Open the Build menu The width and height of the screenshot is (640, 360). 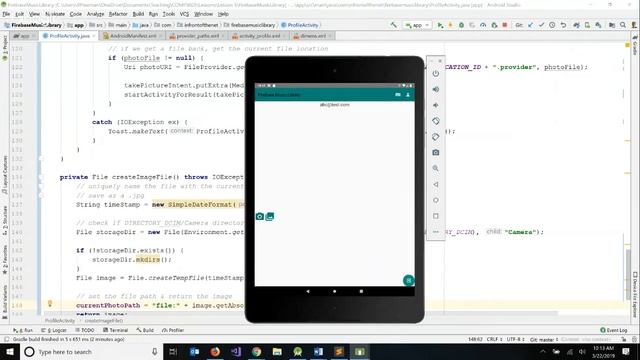138,14
